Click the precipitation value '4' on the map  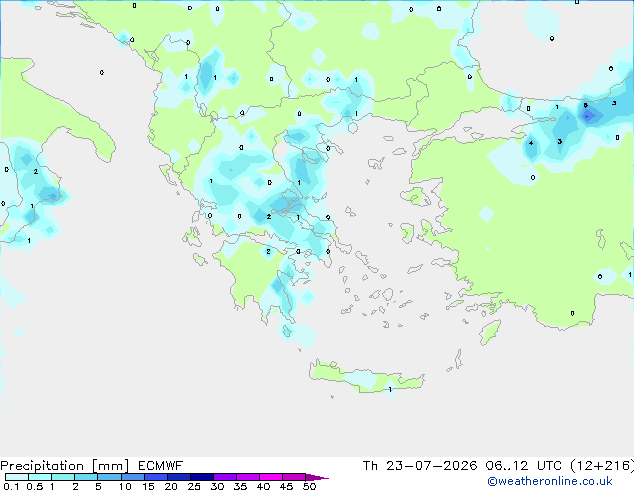(x=531, y=143)
